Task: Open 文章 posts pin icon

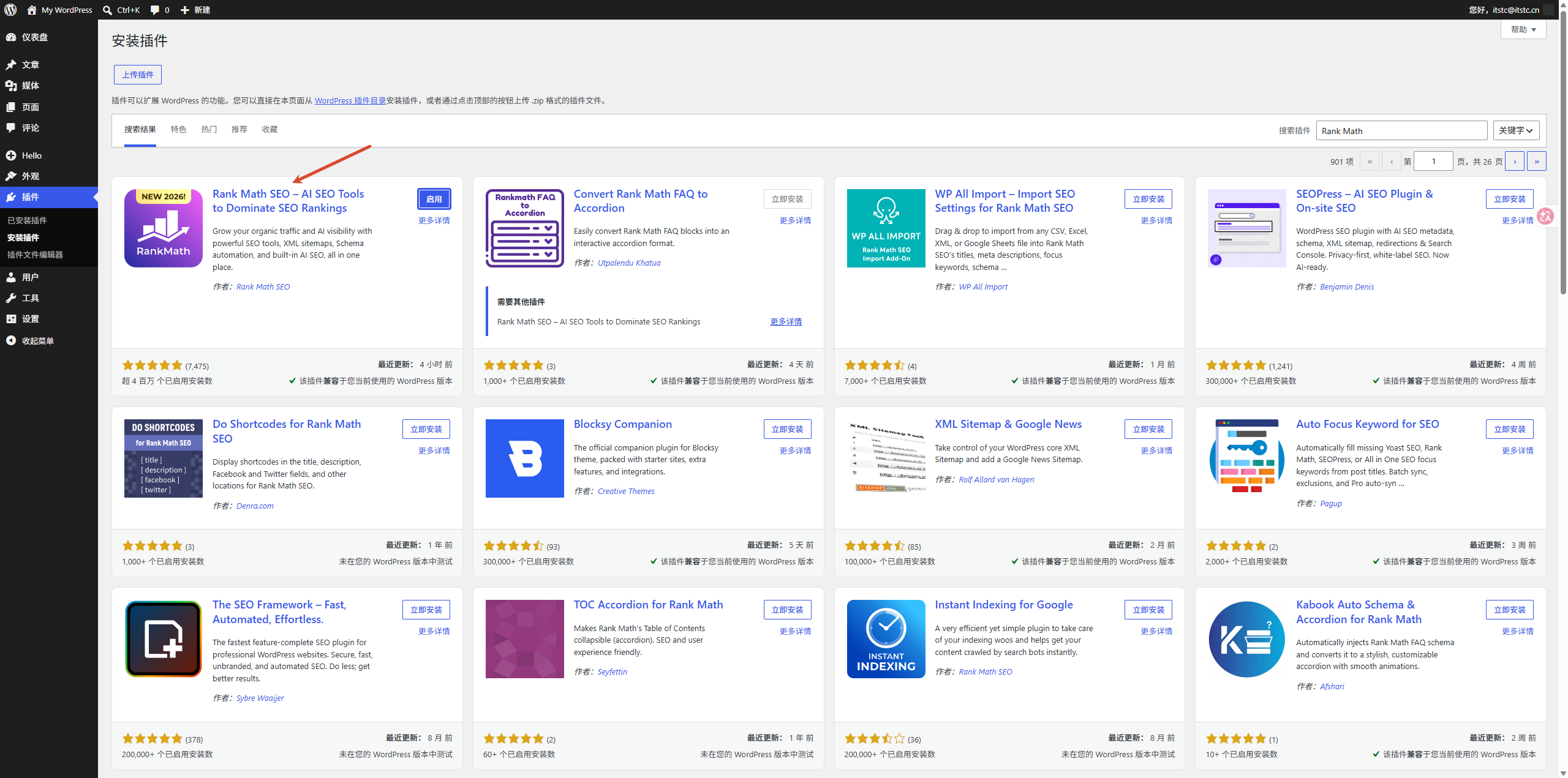Action: (x=11, y=65)
